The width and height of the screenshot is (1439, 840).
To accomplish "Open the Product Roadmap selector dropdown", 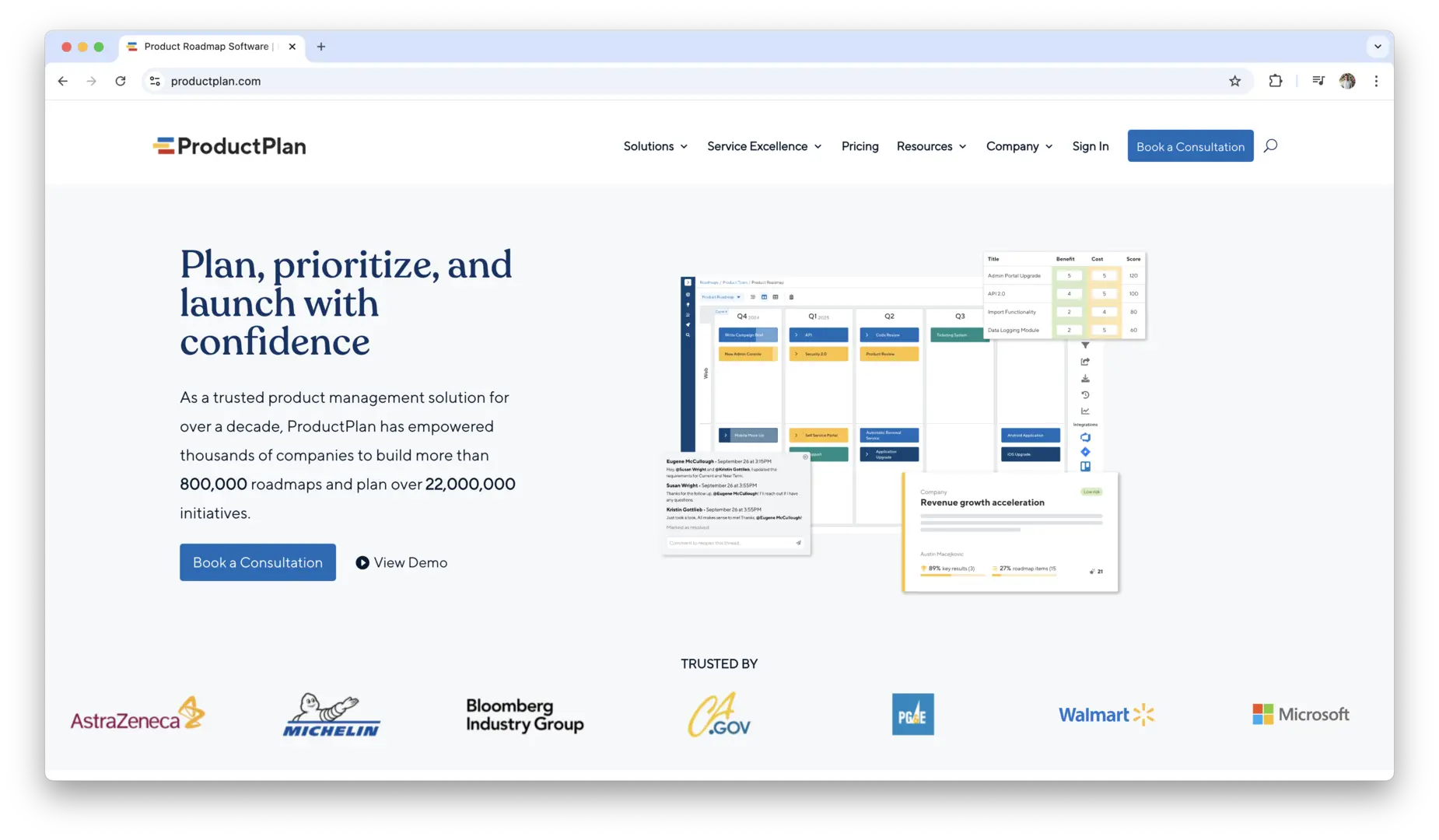I will 720,297.
